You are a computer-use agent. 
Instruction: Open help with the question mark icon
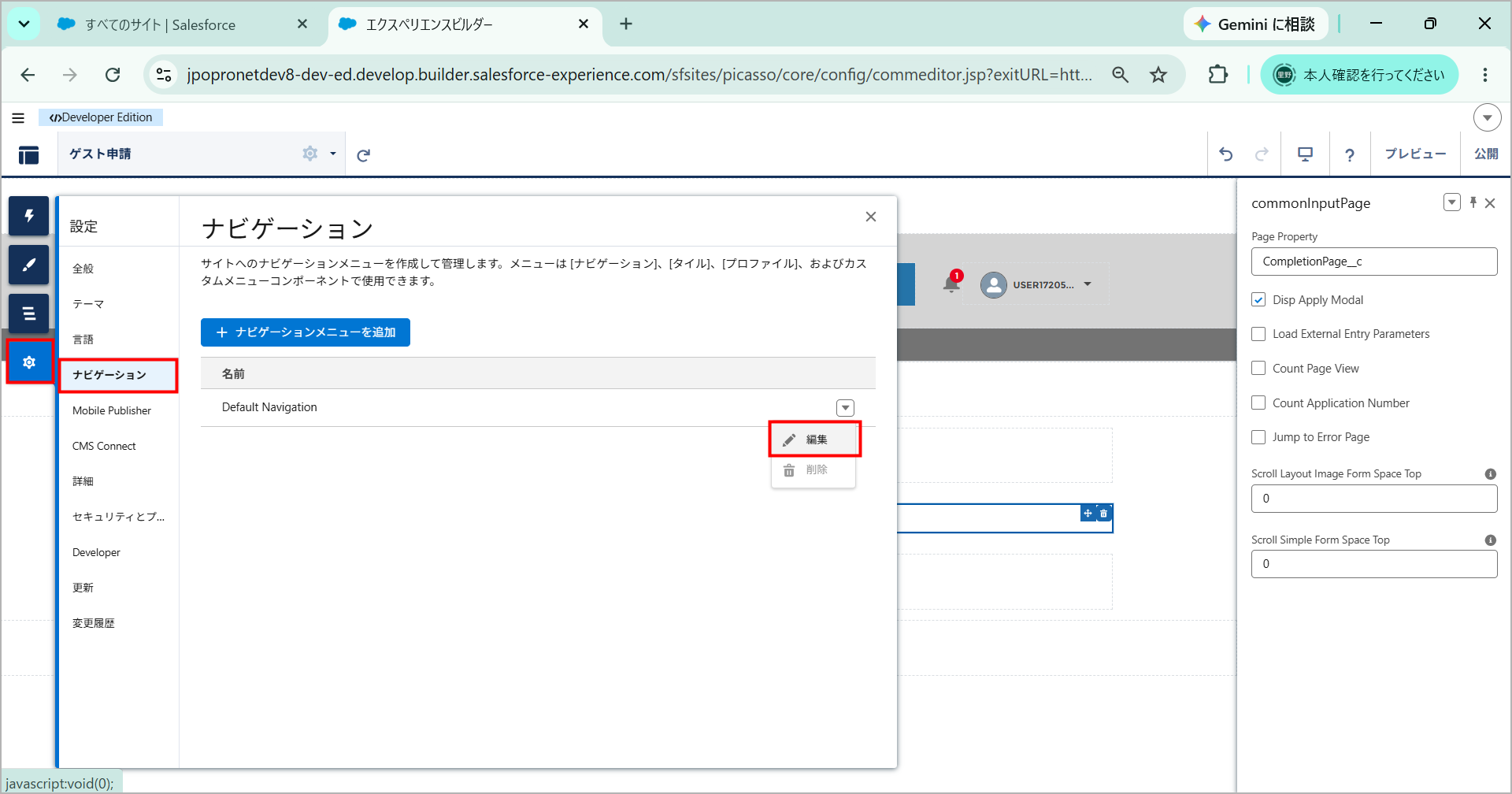tap(1350, 154)
